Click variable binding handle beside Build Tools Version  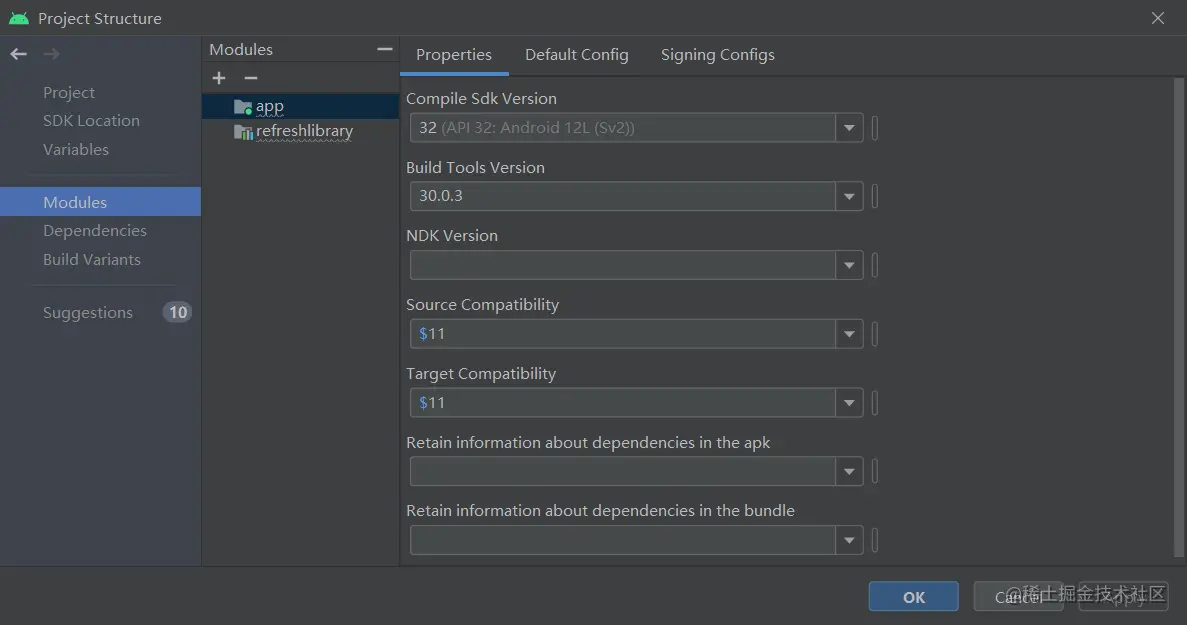point(875,196)
